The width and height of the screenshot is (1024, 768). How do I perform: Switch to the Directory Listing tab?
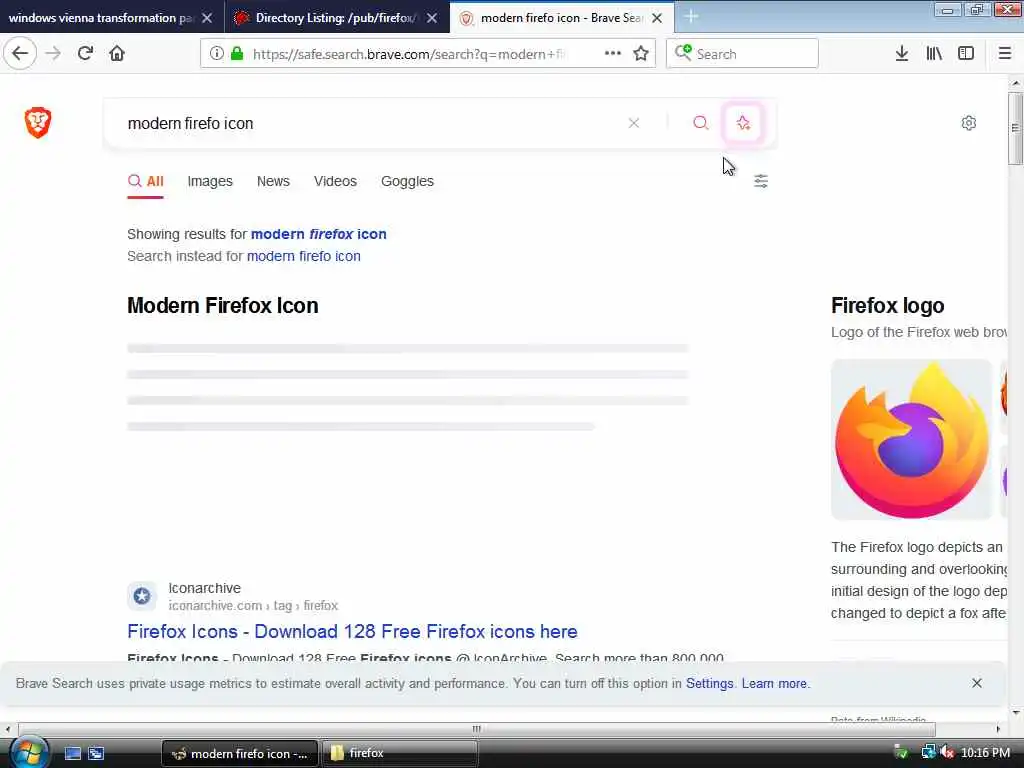[x=336, y=18]
